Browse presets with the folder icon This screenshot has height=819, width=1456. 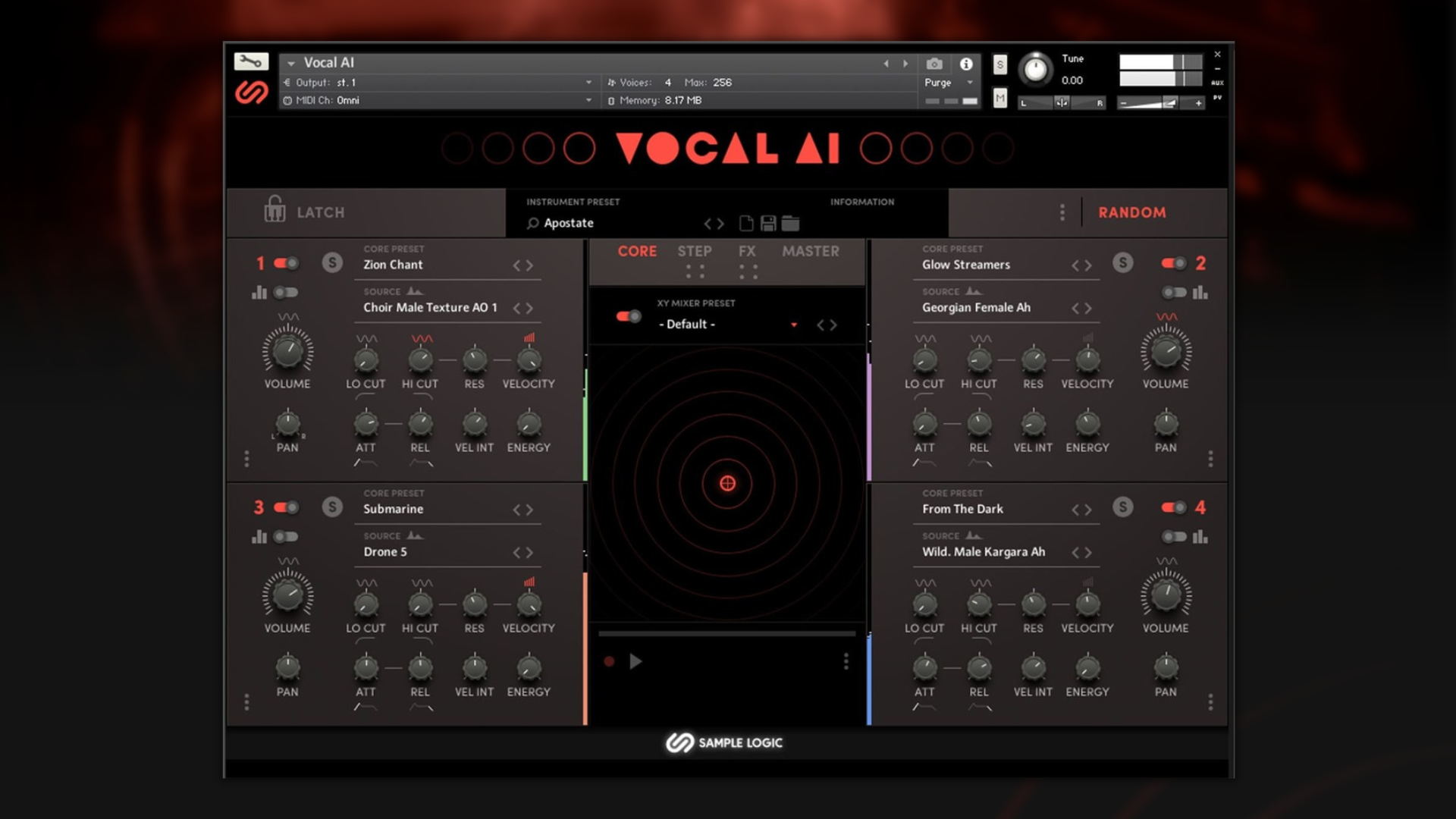coord(790,223)
